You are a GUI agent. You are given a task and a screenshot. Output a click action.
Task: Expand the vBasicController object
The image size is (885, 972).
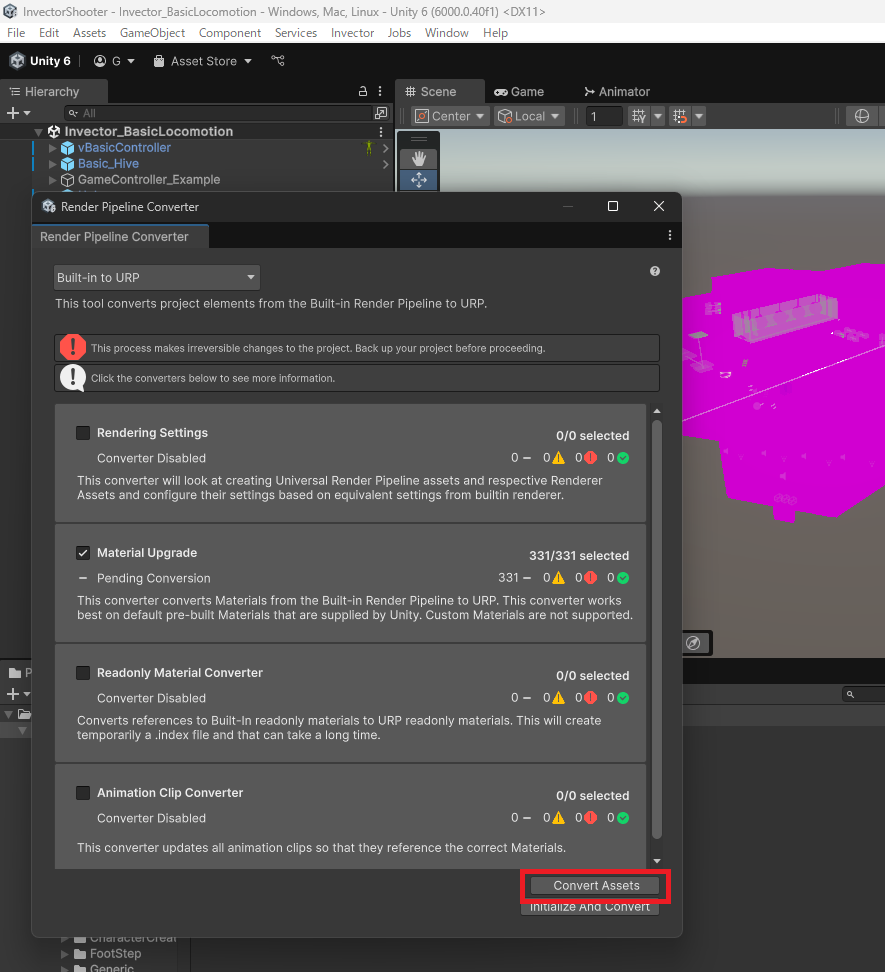(x=53, y=148)
